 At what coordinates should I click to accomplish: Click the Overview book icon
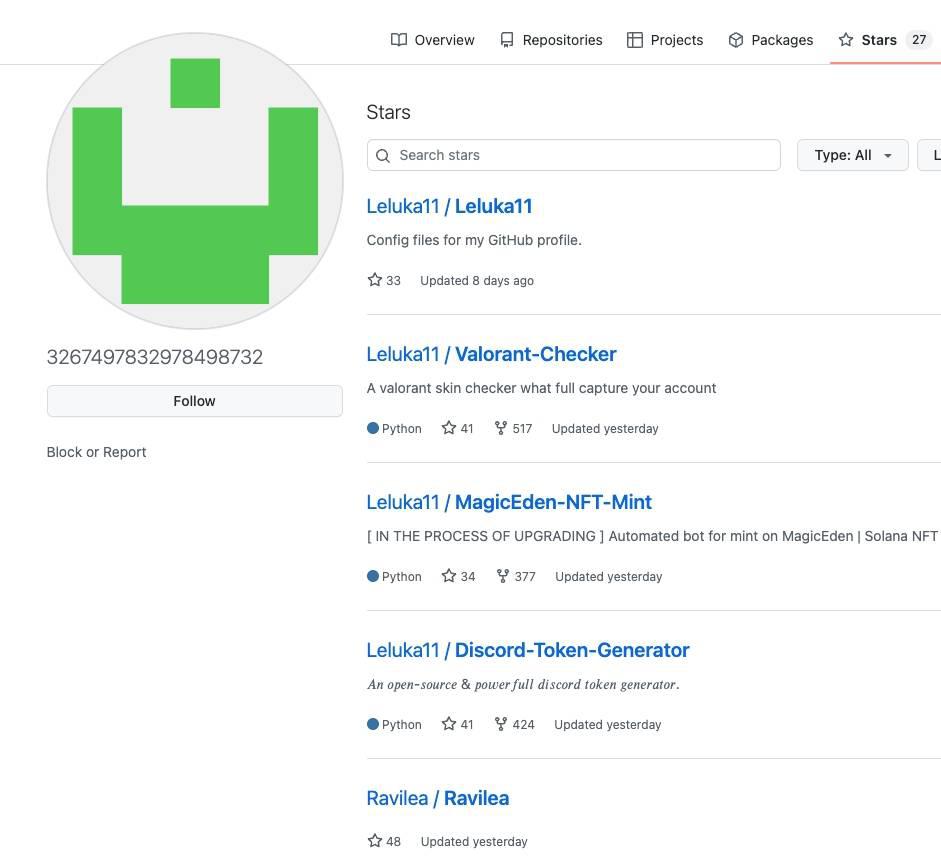[x=398, y=40]
